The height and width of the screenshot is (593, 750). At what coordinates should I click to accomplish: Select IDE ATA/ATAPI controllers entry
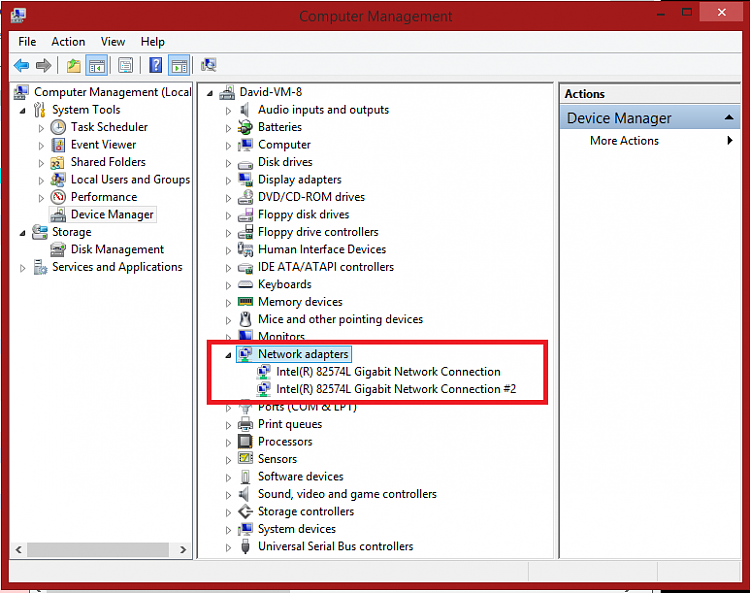[x=326, y=267]
